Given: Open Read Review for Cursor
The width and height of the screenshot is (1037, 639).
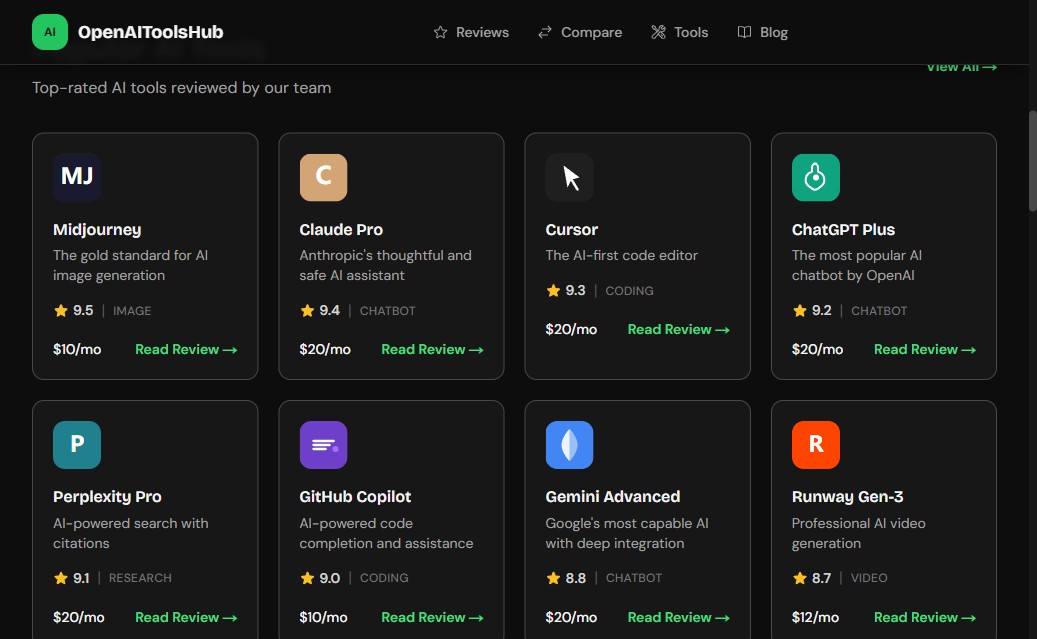Looking at the screenshot, I should click(x=678, y=329).
